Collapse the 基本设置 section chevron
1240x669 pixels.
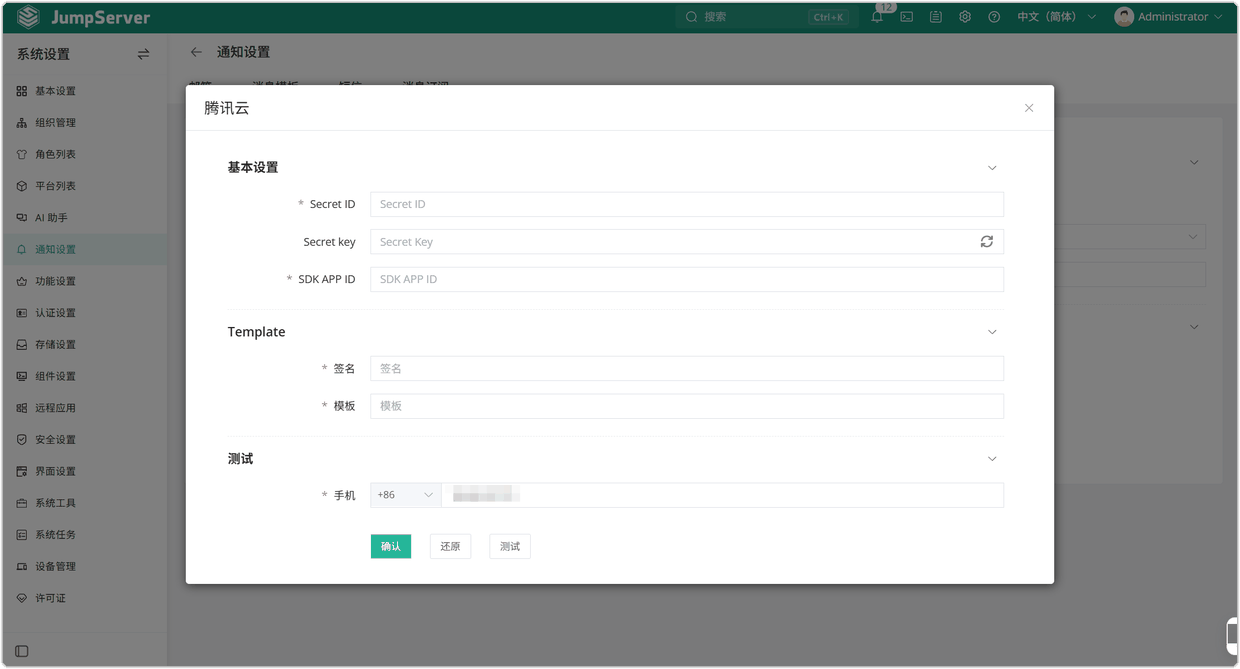[992, 168]
